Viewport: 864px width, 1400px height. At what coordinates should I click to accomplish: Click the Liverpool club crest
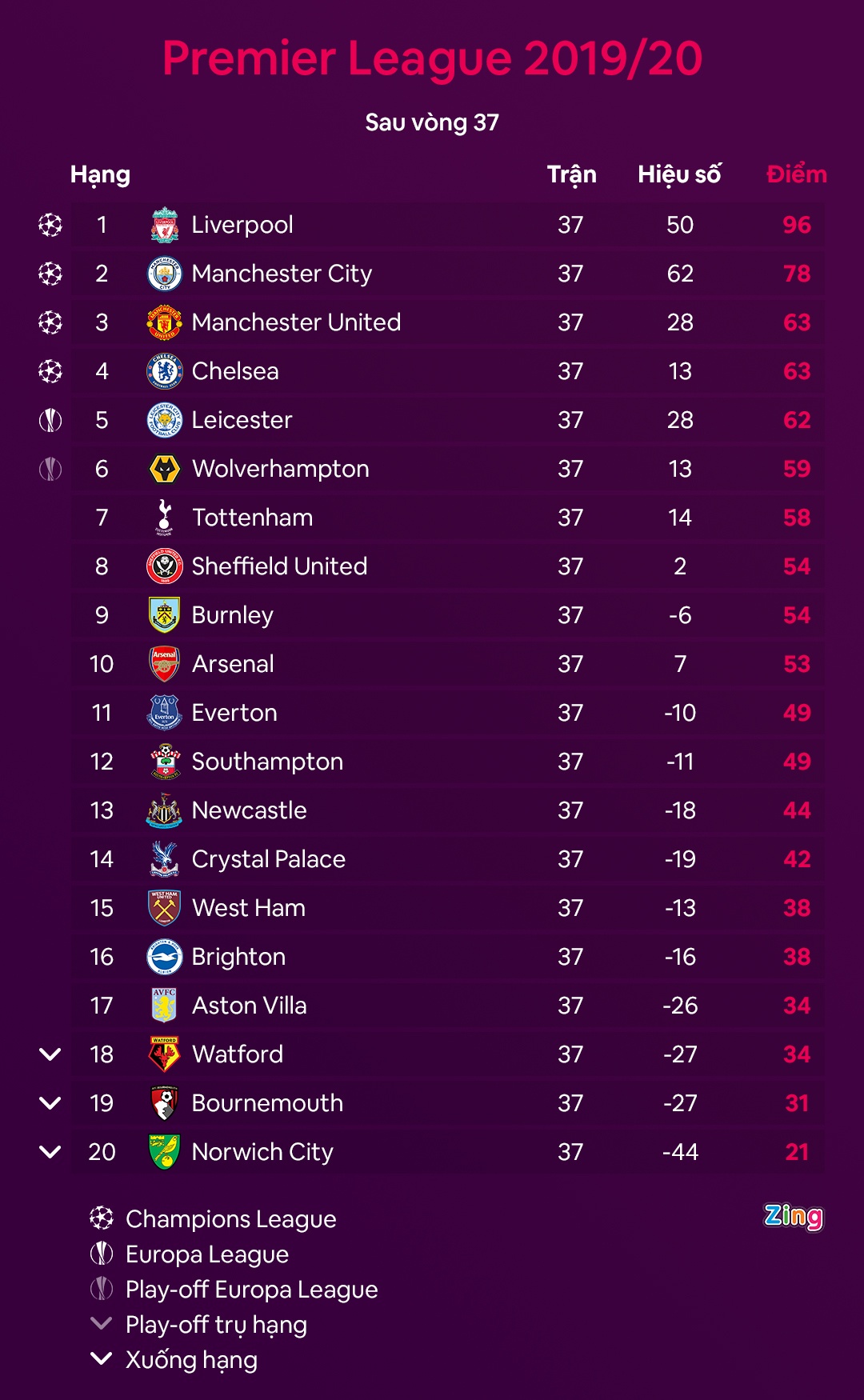(165, 225)
